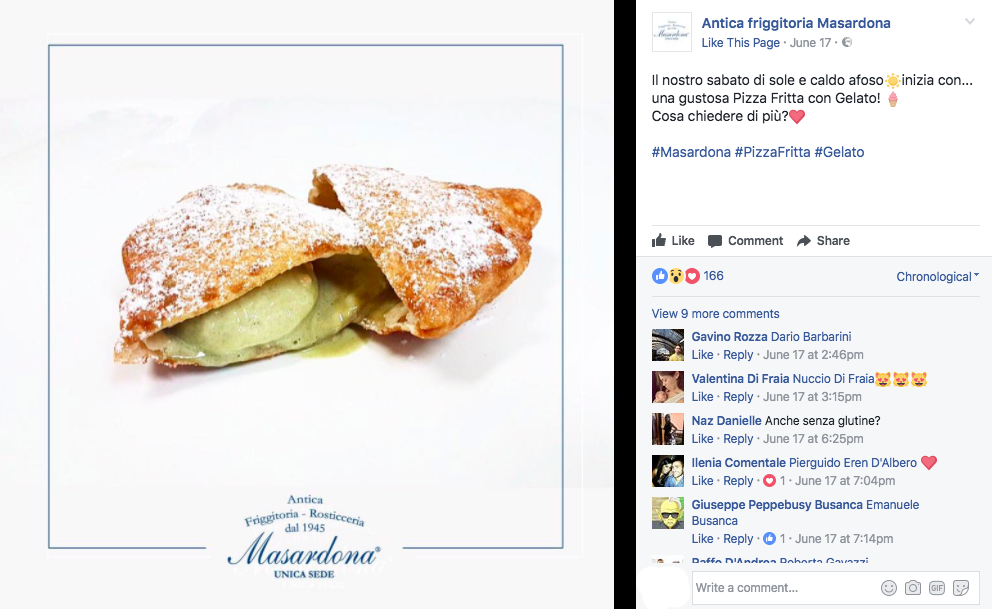Image resolution: width=992 pixels, height=609 pixels.
Task: Attach a photo using the camera icon
Action: (913, 588)
